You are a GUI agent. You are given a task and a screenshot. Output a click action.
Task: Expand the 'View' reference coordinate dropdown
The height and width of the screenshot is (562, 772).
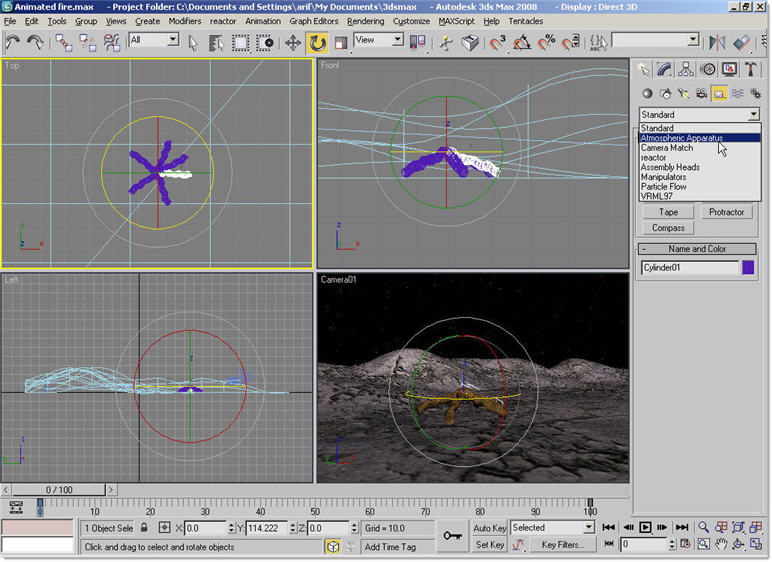[x=380, y=40]
